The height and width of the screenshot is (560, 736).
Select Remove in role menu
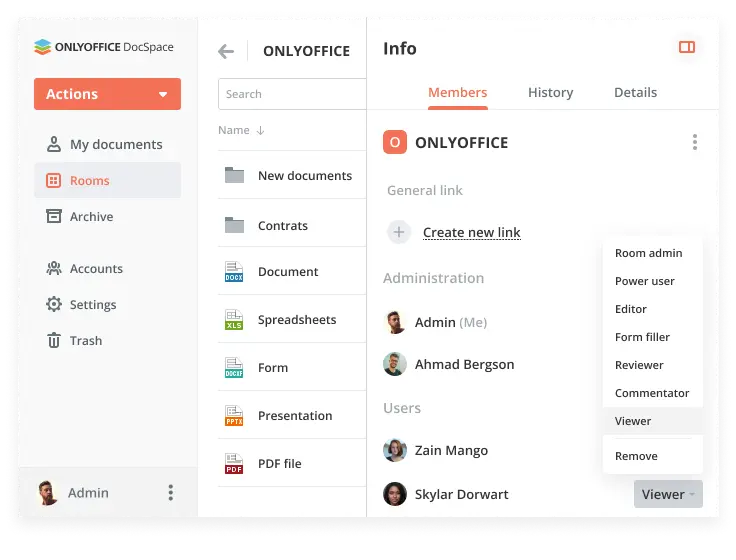[x=652, y=456]
